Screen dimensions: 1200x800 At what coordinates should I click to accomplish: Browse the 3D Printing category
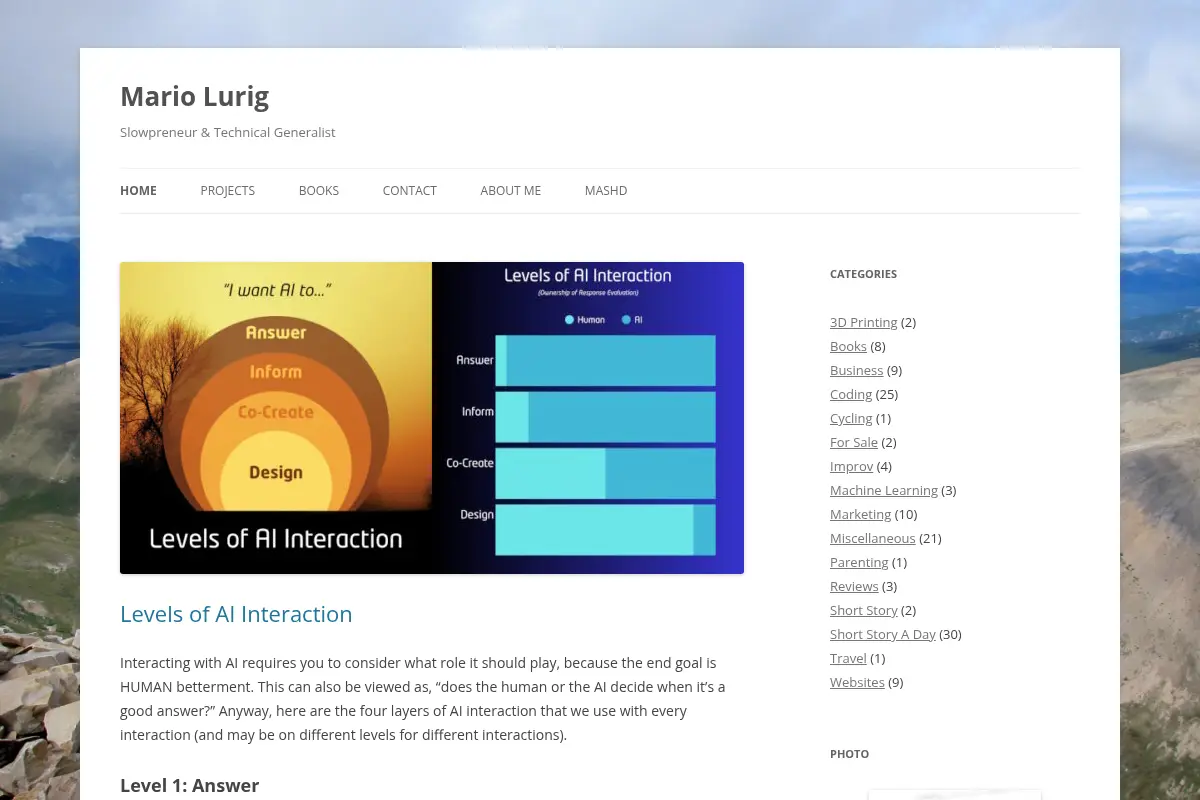point(863,322)
